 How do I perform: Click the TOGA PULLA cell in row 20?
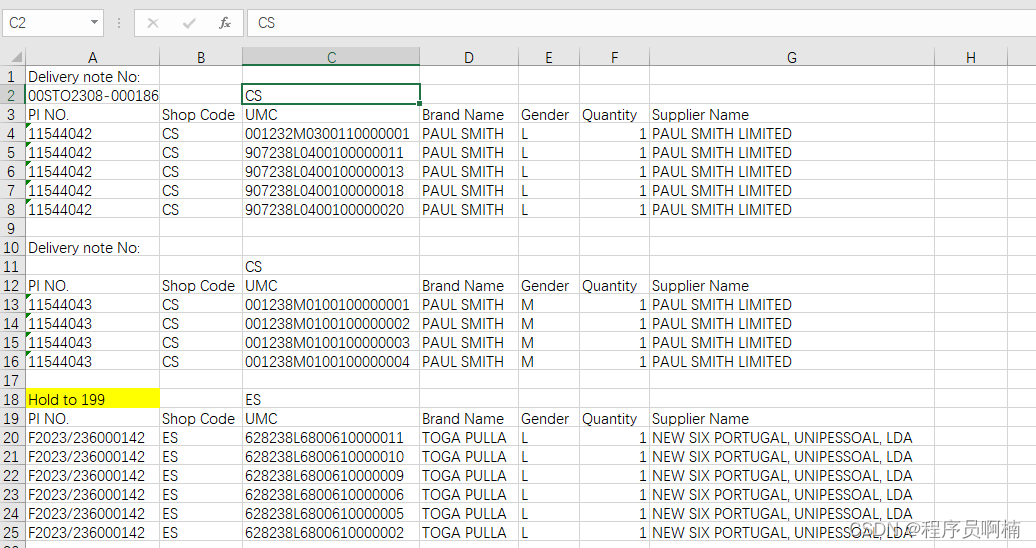464,438
